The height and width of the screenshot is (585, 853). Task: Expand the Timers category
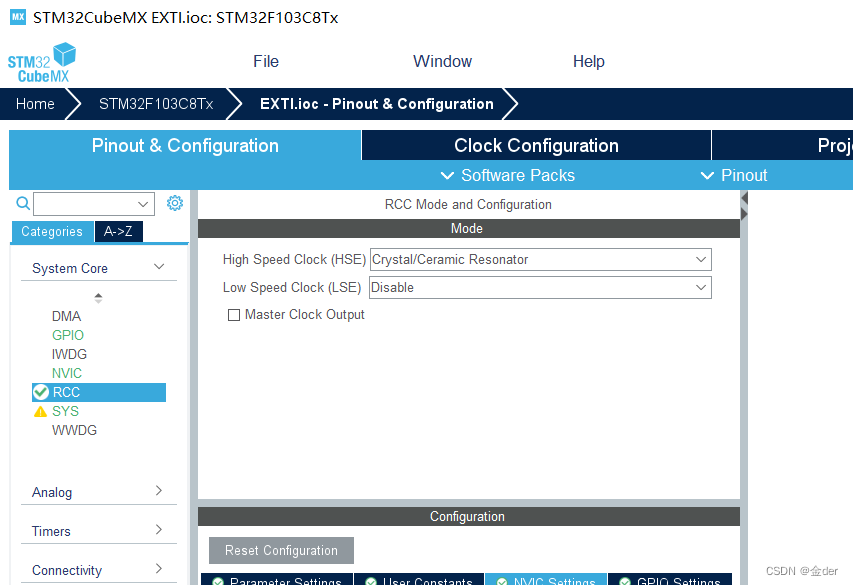pos(98,531)
